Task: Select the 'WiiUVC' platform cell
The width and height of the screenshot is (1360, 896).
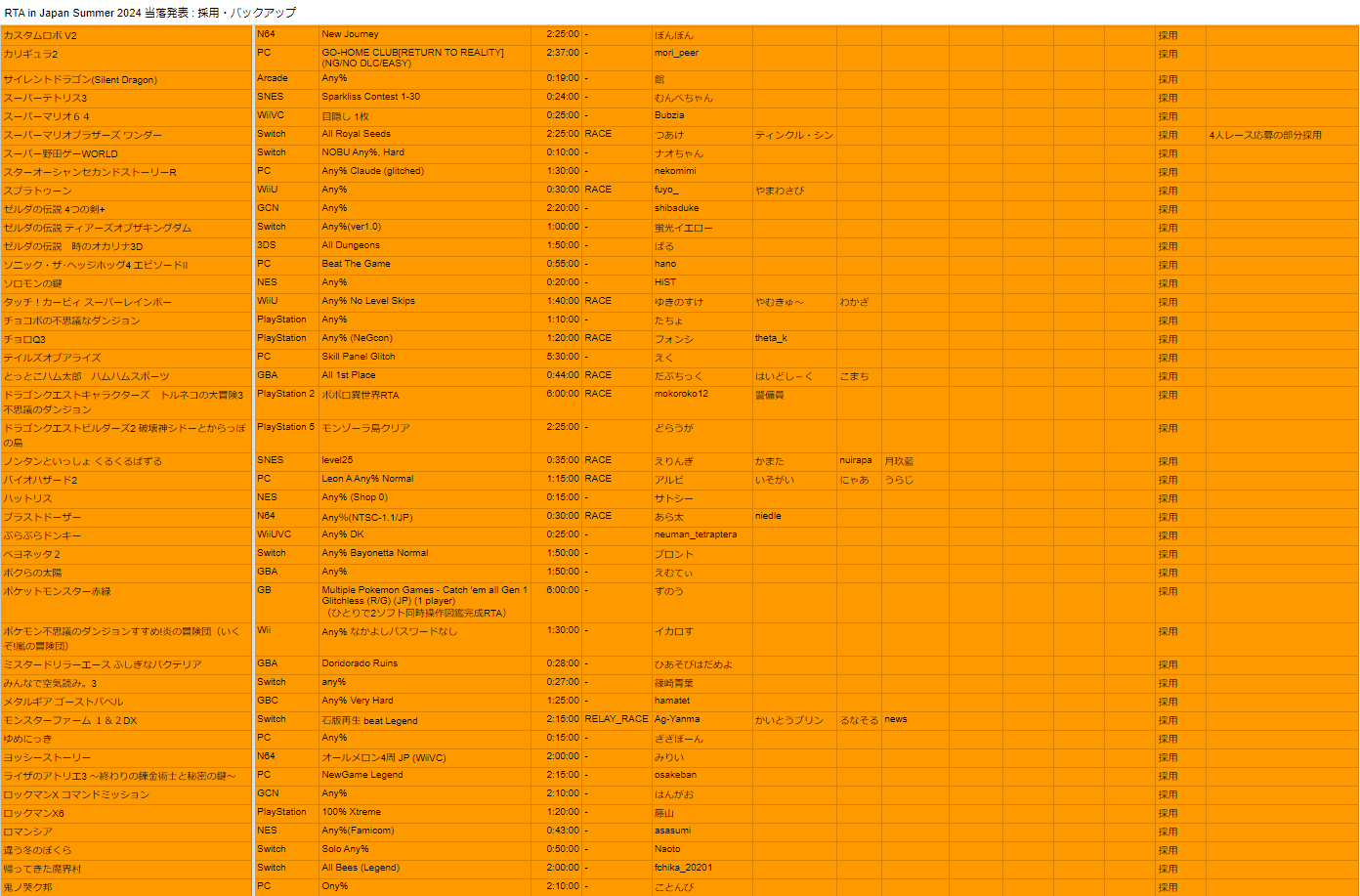Action: pyautogui.click(x=286, y=536)
